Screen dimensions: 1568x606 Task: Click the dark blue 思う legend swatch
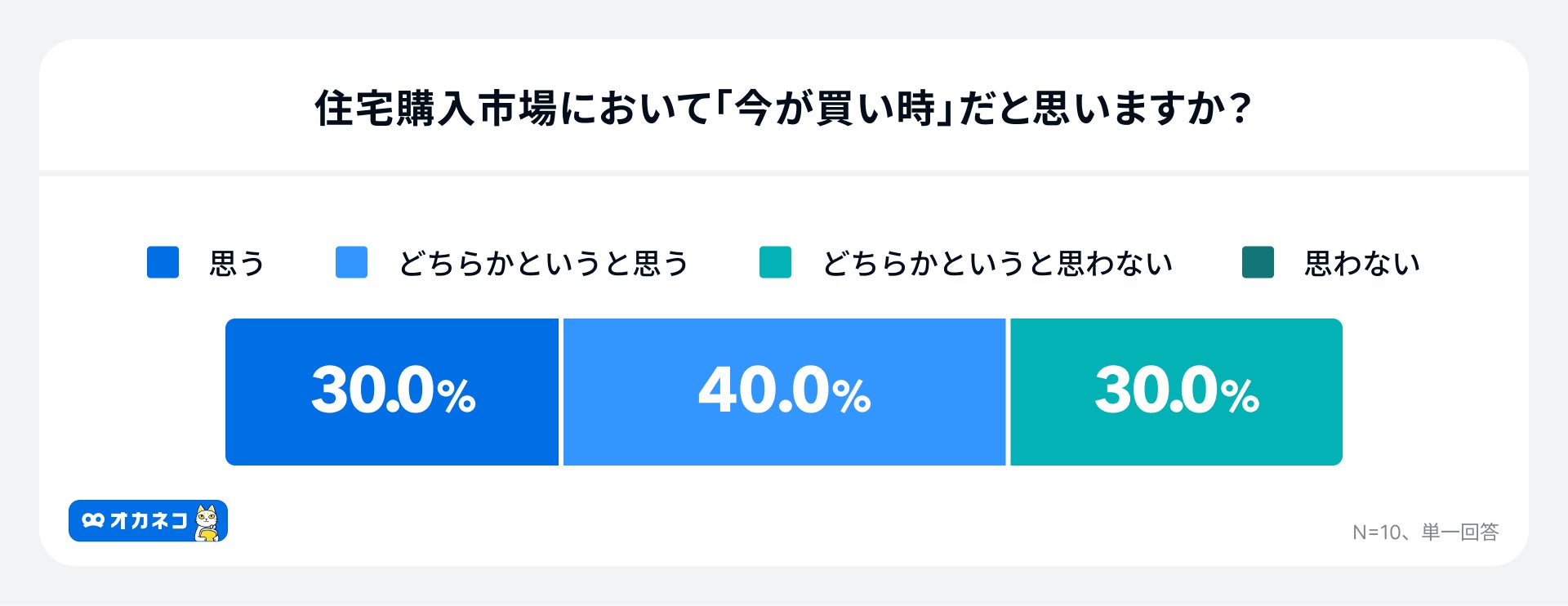click(x=163, y=262)
